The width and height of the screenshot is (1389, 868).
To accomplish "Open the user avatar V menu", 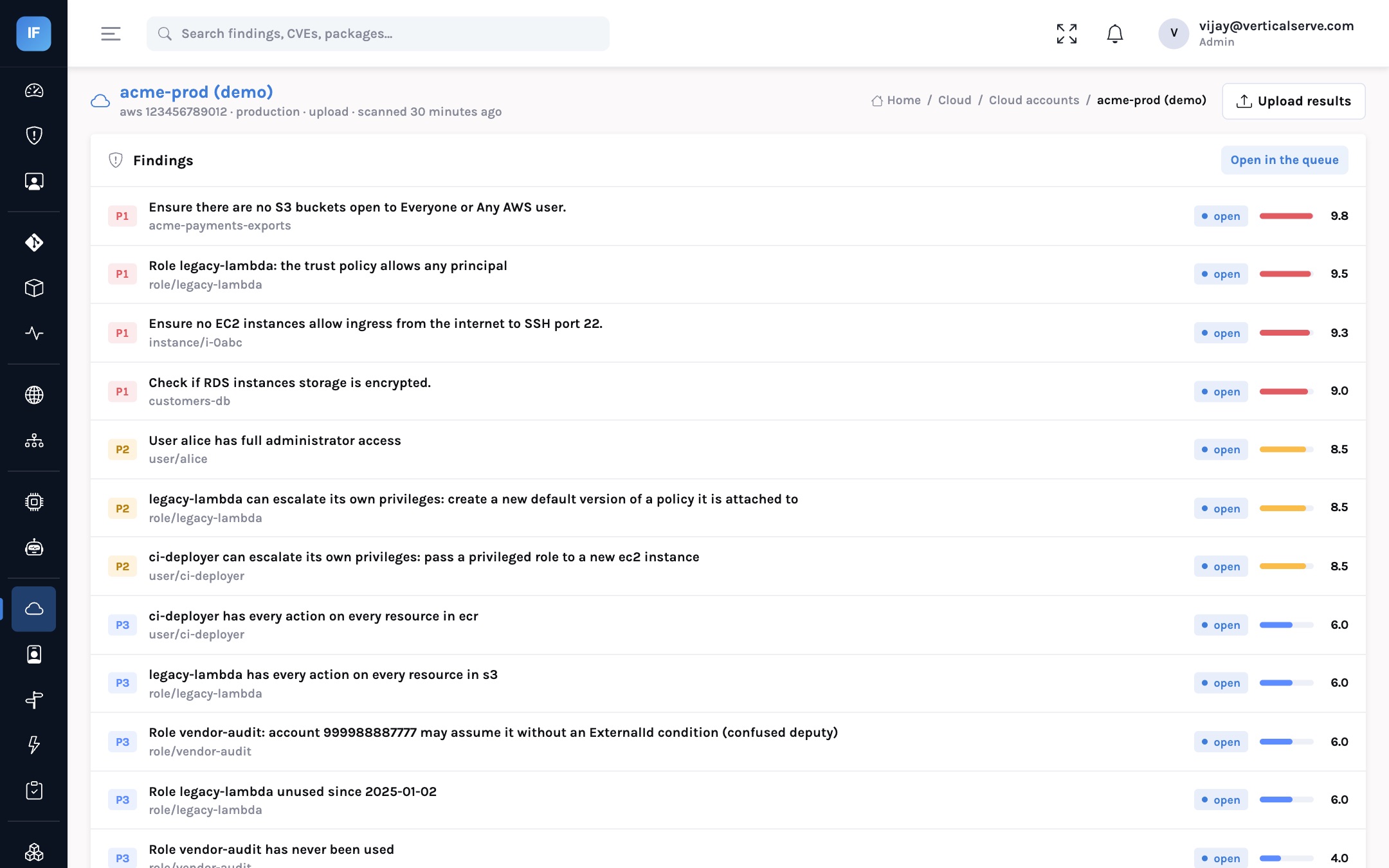I will point(1174,33).
